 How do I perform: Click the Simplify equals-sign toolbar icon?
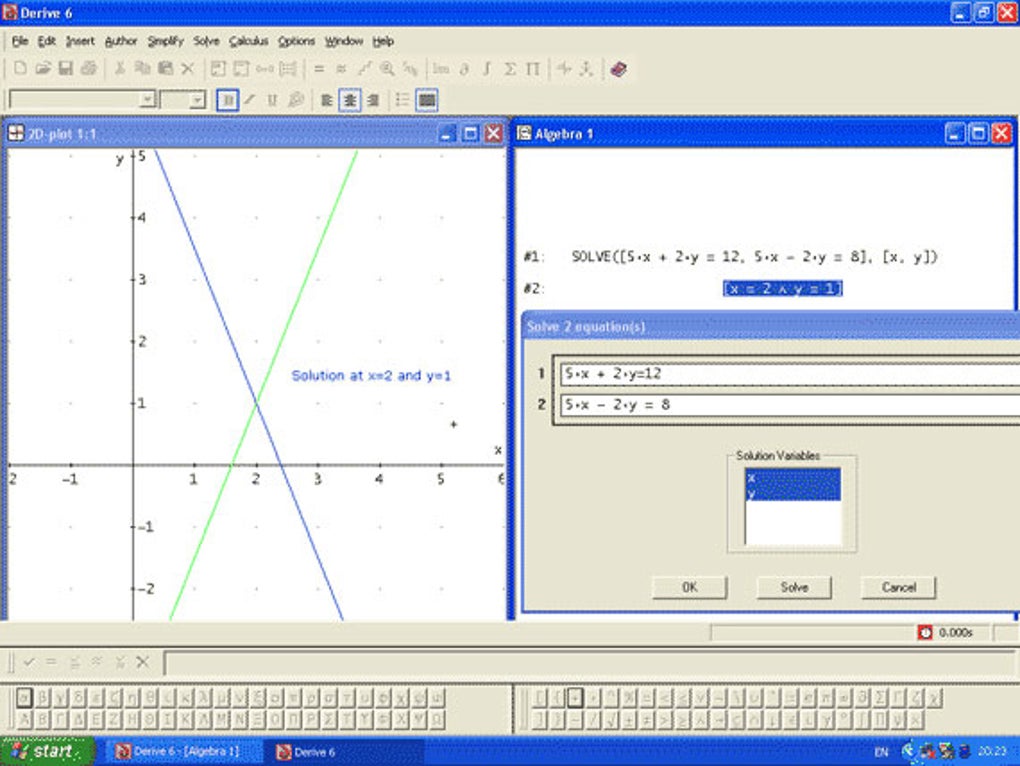point(319,68)
